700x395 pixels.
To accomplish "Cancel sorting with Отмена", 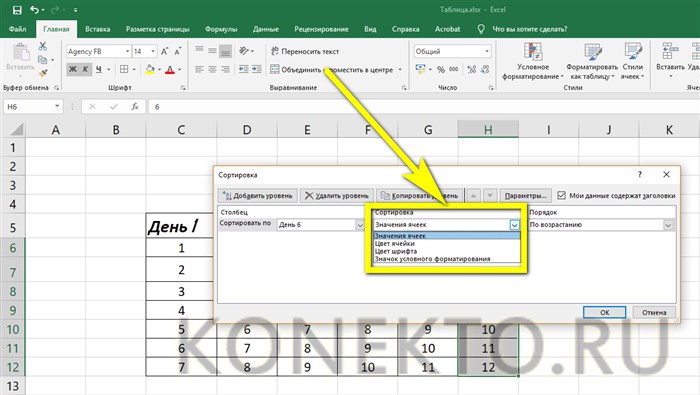I will point(654,312).
